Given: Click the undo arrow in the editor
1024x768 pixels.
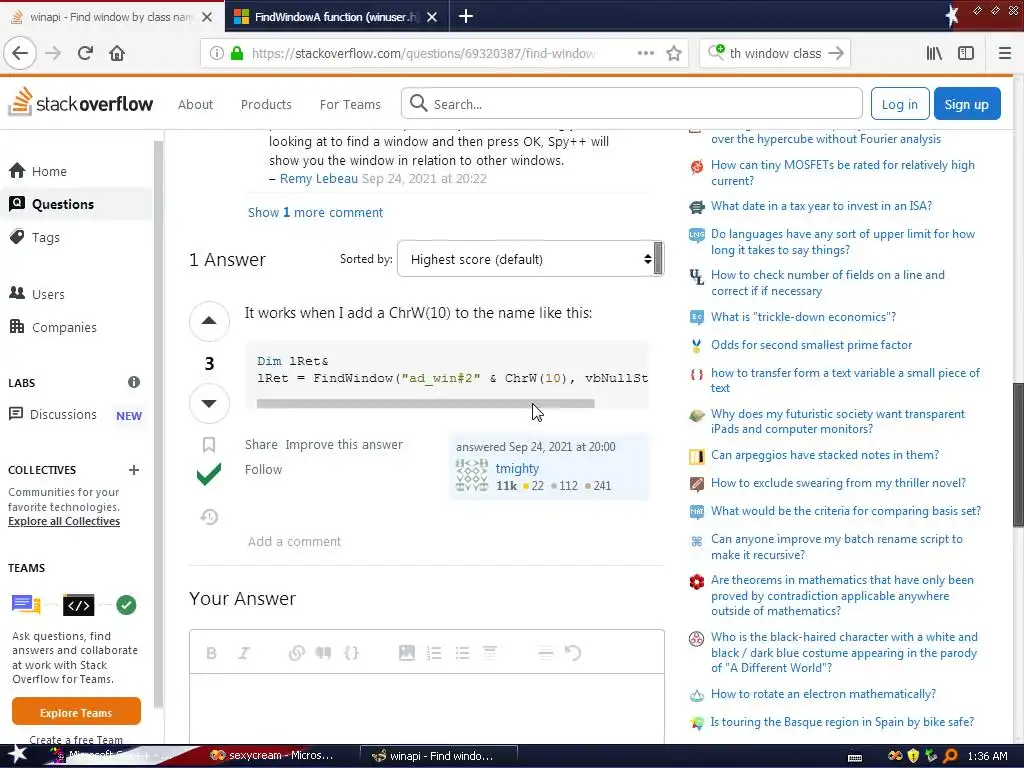Looking at the screenshot, I should tap(573, 653).
